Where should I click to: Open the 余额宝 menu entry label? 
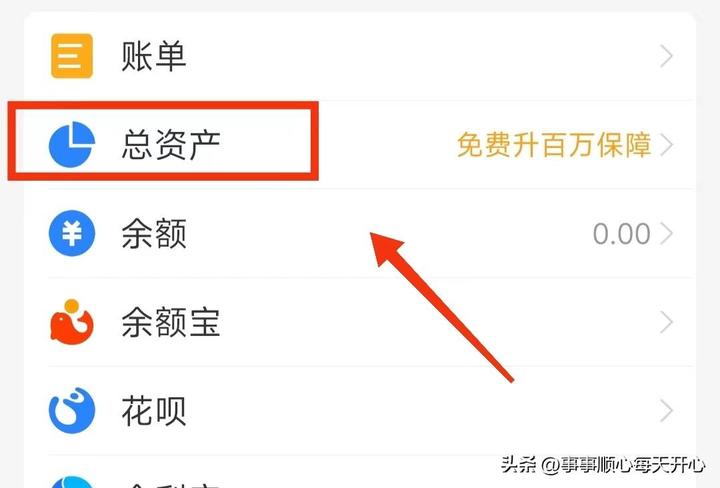pos(171,322)
